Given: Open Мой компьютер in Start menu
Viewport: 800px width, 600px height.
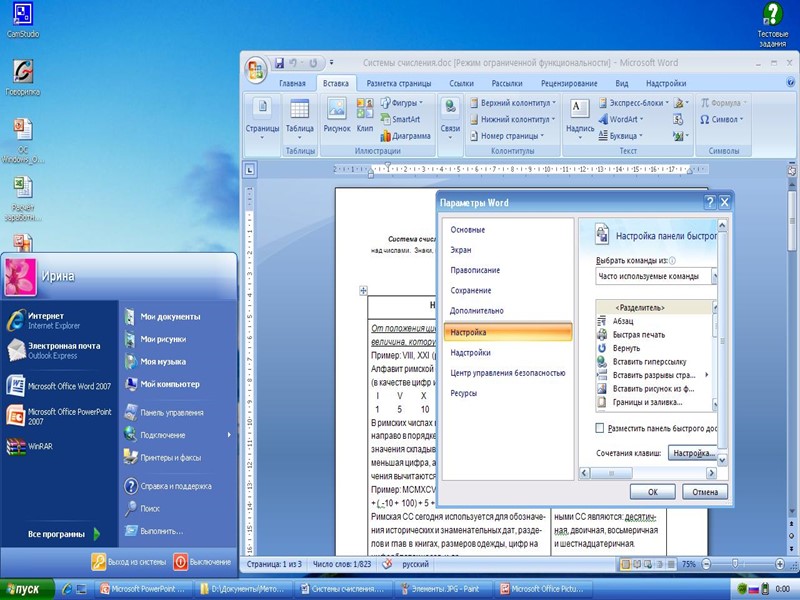Looking at the screenshot, I should [162, 384].
